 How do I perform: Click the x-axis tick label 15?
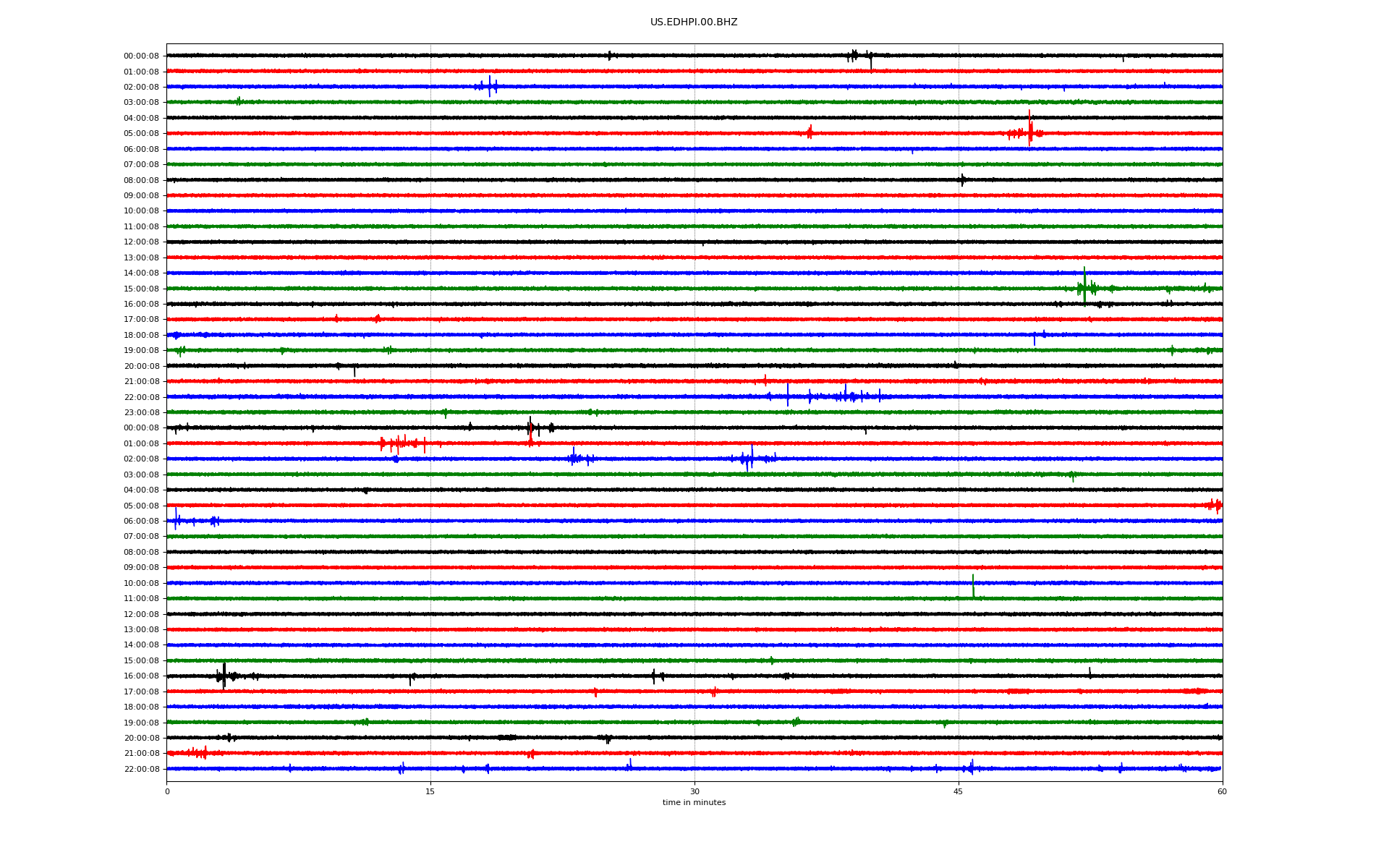click(430, 791)
